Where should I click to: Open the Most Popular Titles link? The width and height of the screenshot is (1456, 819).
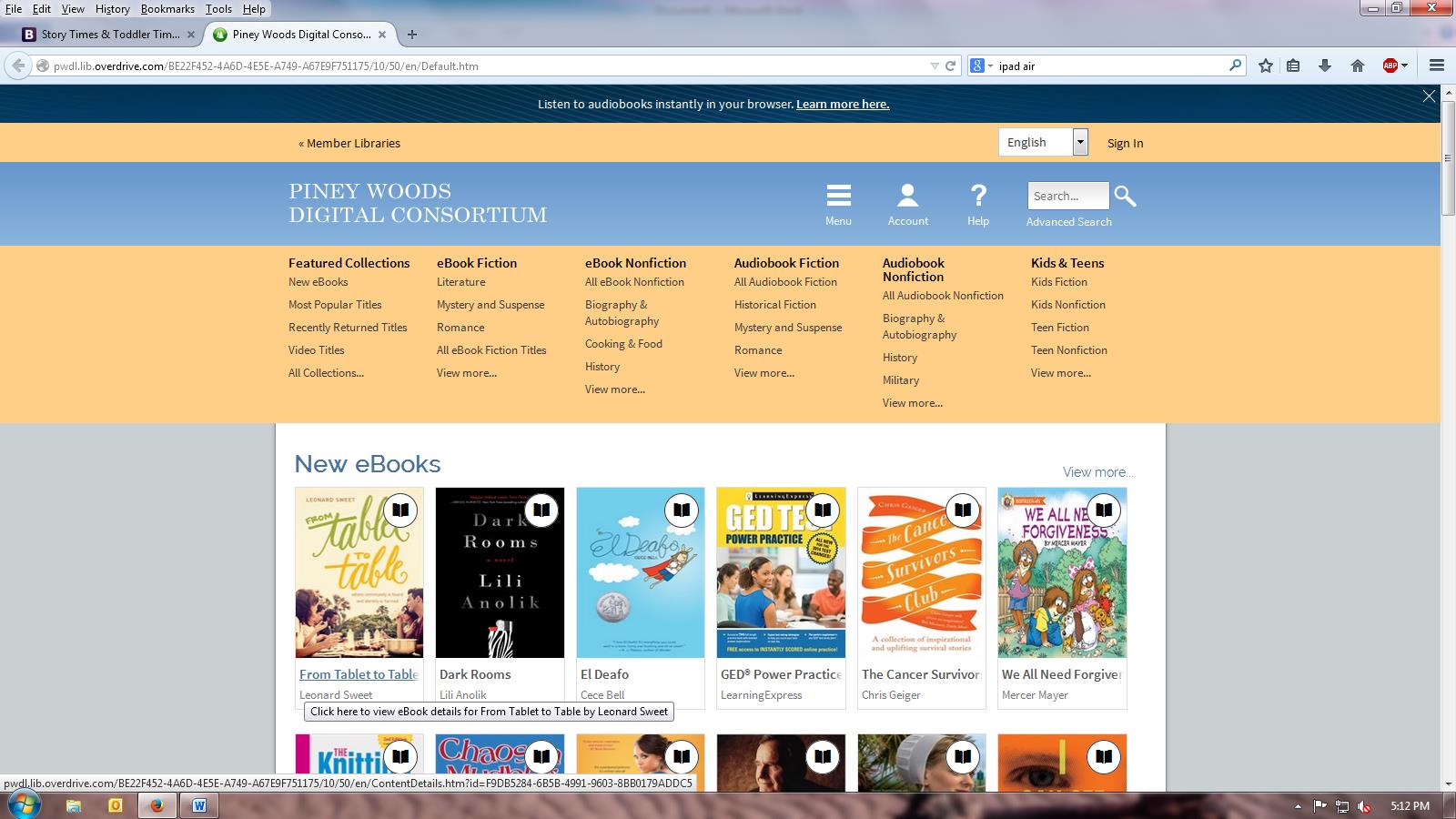pos(335,305)
